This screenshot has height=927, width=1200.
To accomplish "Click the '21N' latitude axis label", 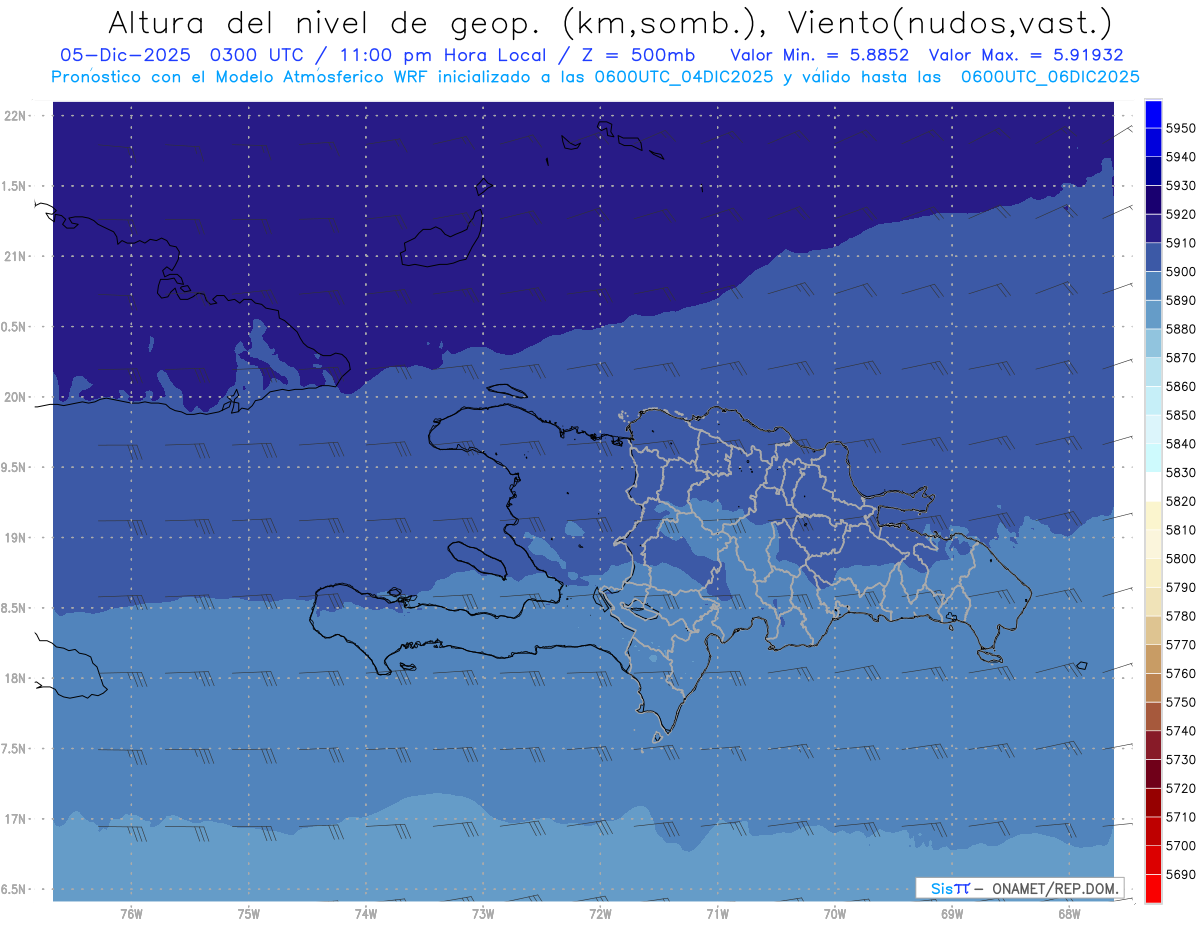I will tap(16, 256).
